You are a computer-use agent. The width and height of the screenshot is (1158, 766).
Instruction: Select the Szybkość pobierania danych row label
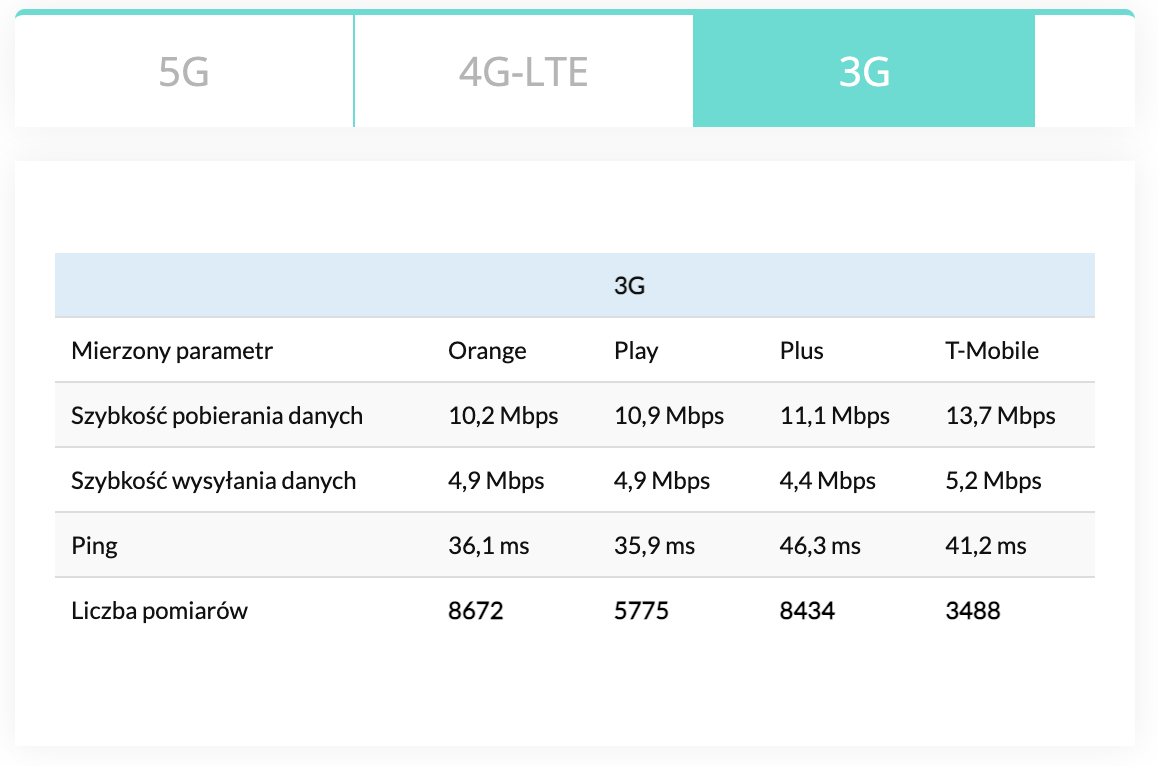(x=217, y=415)
